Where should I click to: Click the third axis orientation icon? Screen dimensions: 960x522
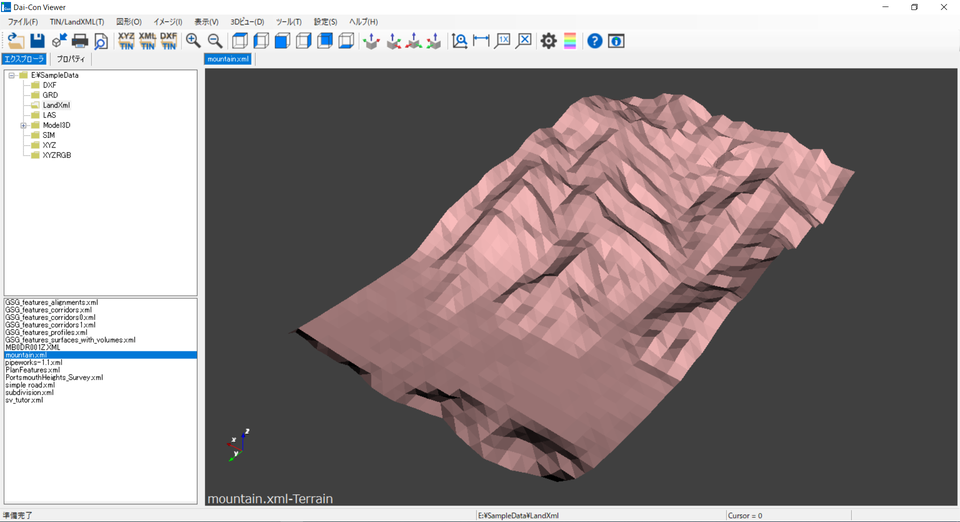click(x=414, y=41)
